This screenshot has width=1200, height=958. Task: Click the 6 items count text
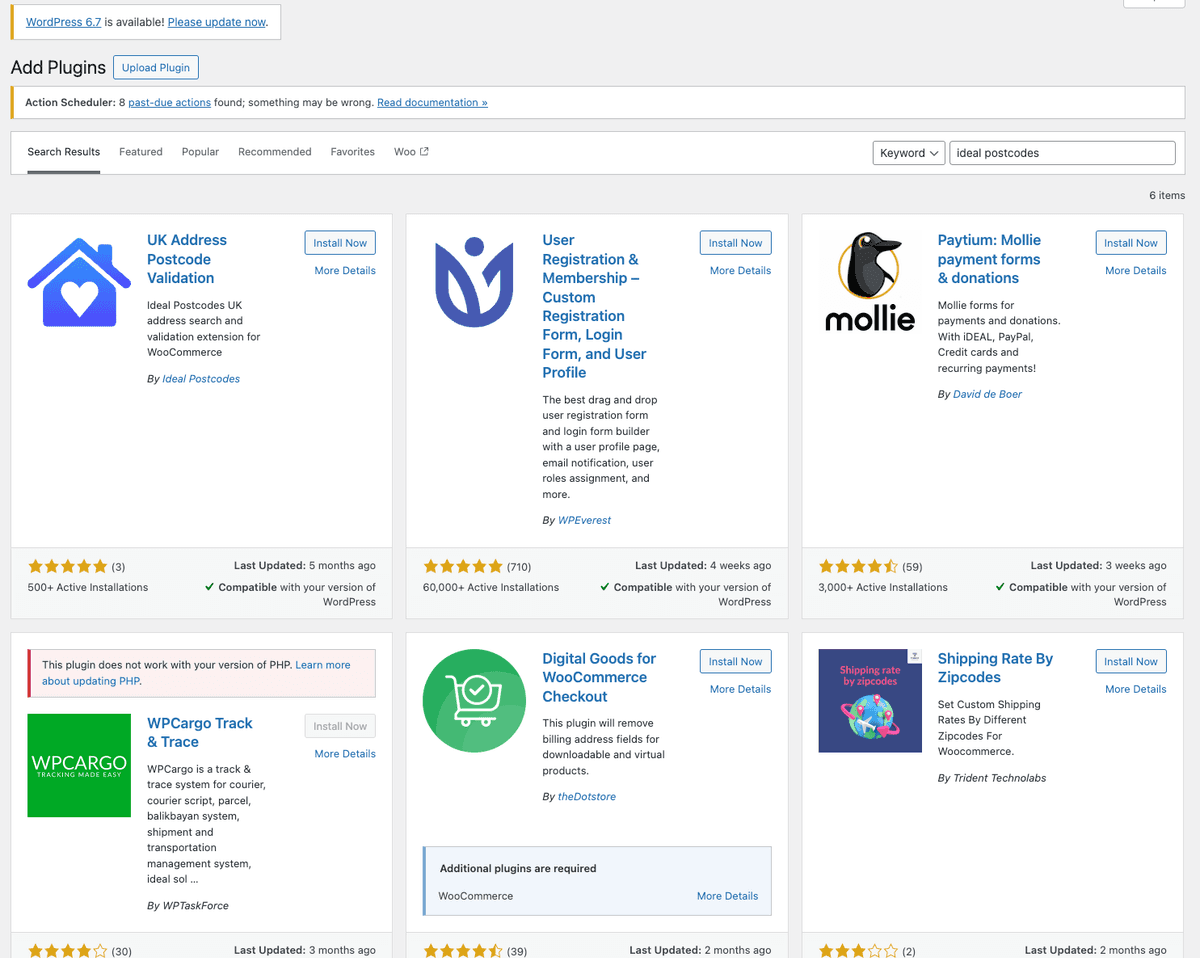coord(1167,196)
